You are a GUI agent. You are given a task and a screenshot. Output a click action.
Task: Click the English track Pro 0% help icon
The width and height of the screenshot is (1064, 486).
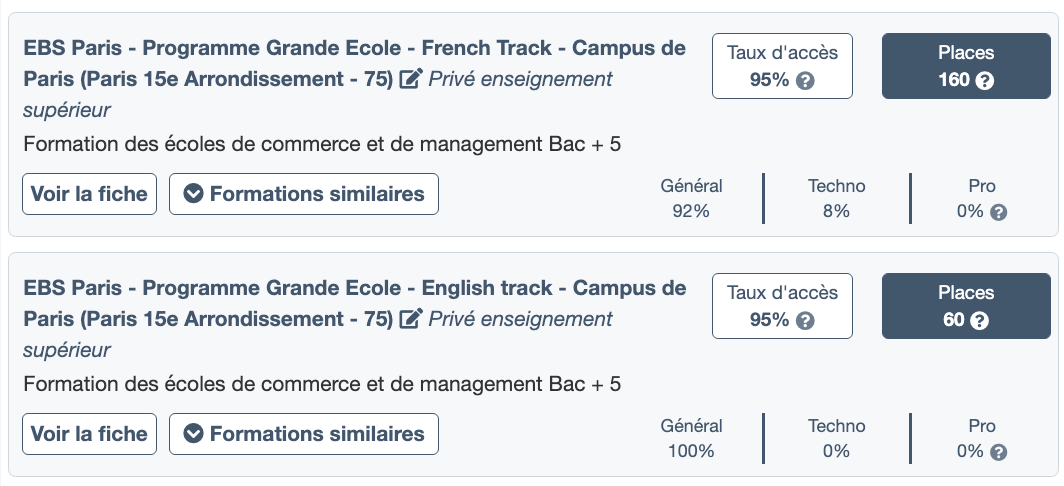coord(997,452)
